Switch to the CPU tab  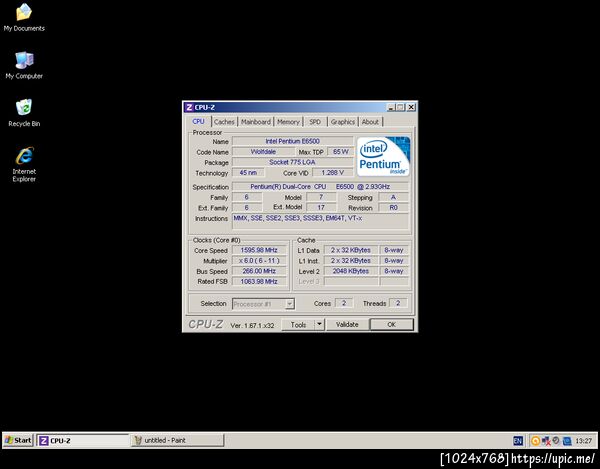(198, 121)
